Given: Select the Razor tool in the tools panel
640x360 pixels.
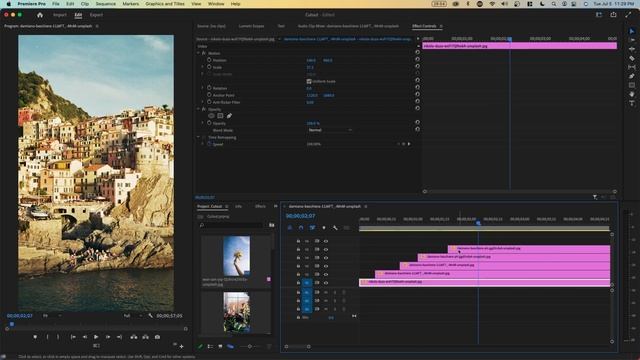Looking at the screenshot, I should coord(631,58).
